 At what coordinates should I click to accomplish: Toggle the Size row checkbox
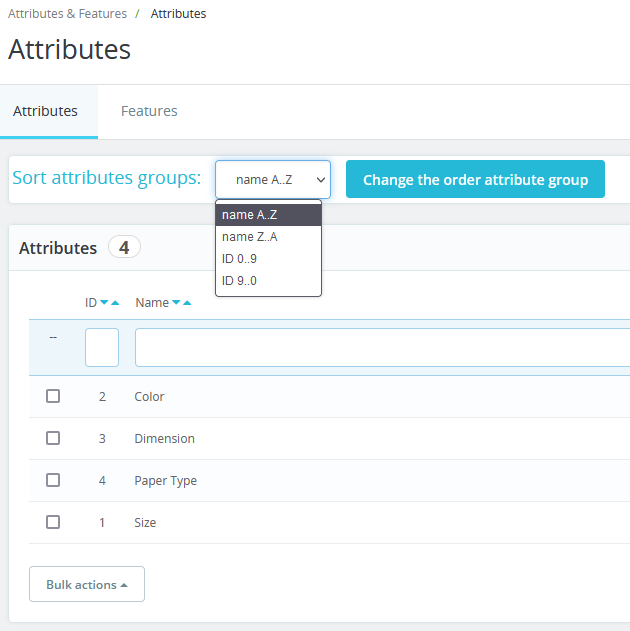[x=53, y=522]
